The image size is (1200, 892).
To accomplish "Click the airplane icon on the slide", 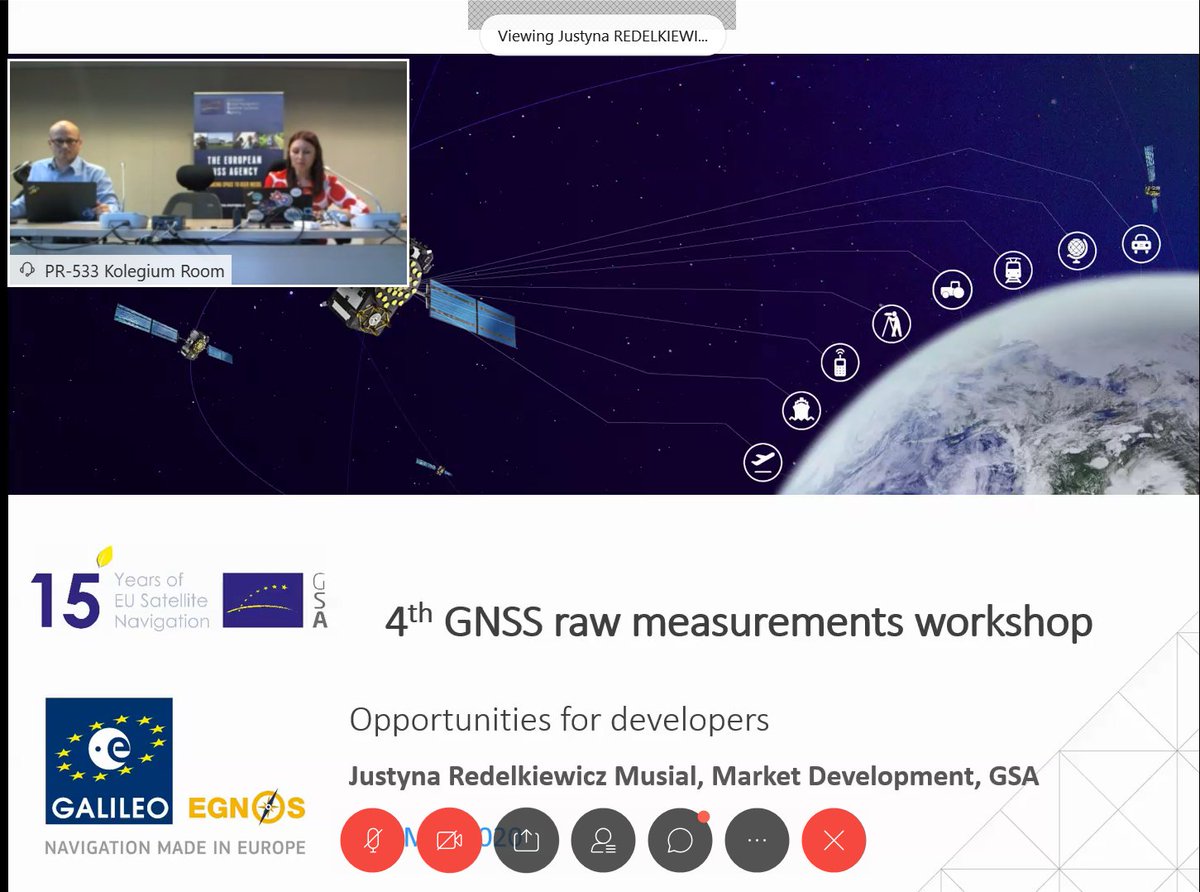I will [763, 461].
